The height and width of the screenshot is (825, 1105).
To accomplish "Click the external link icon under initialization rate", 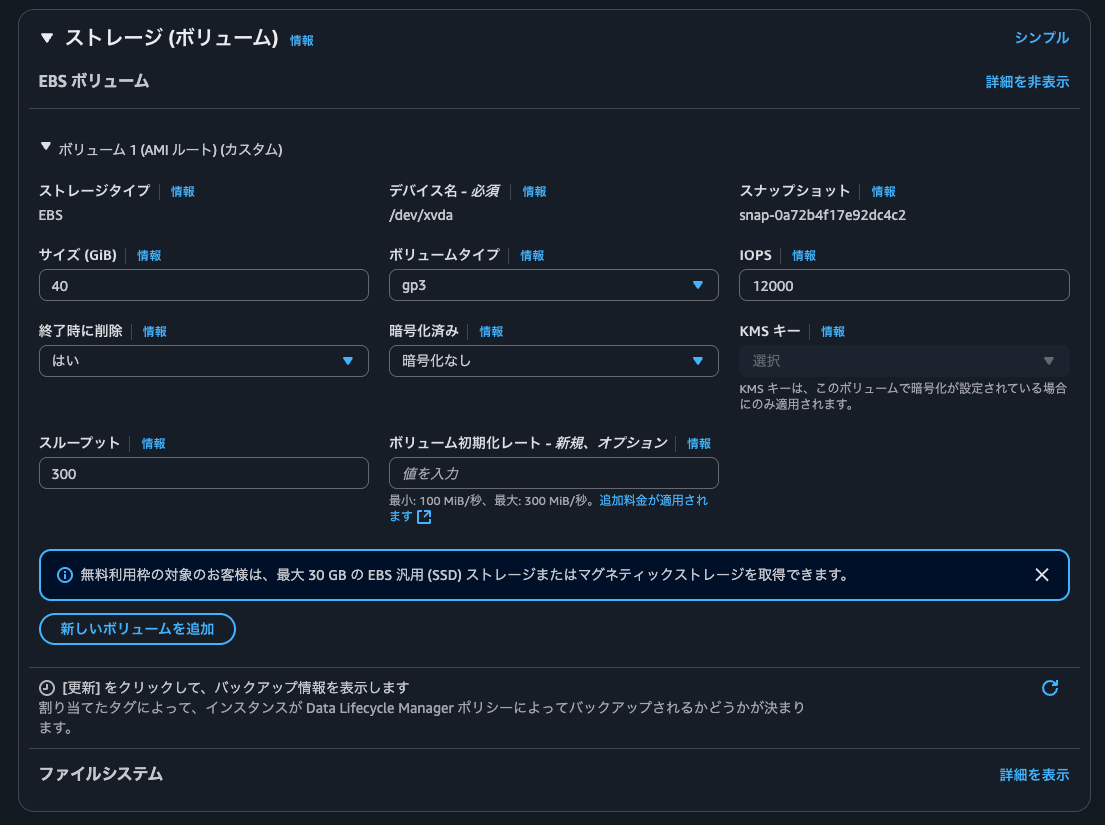I will coord(424,517).
